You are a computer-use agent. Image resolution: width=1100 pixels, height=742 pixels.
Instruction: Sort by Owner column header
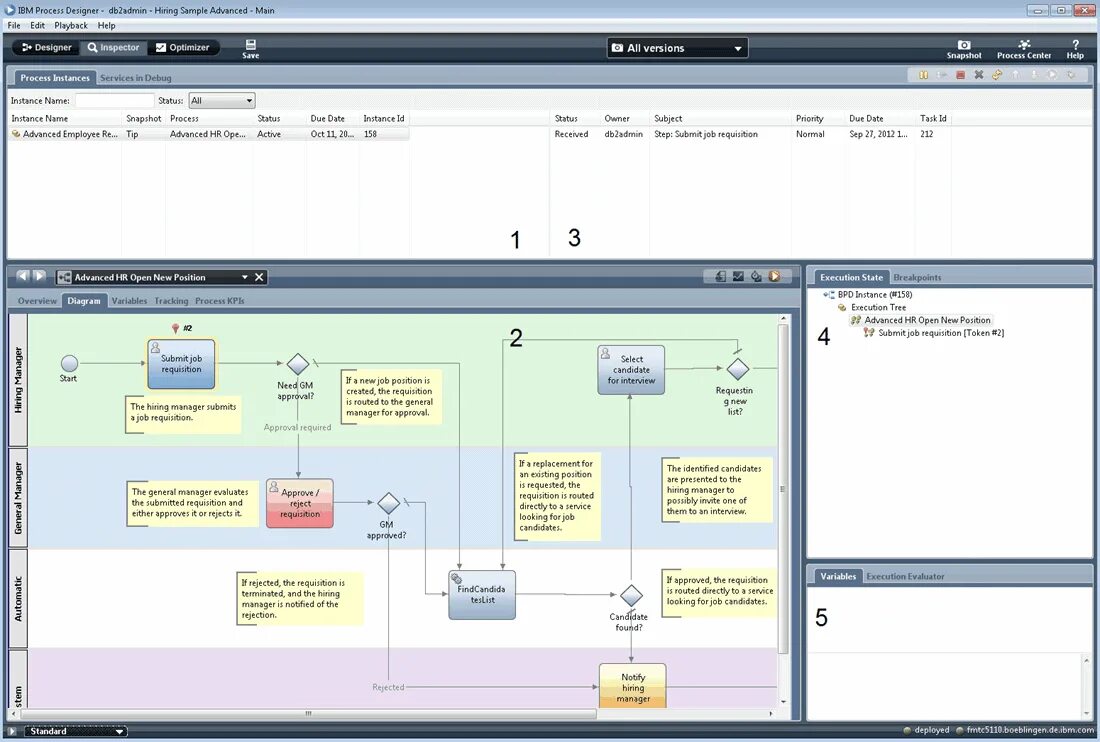point(617,119)
